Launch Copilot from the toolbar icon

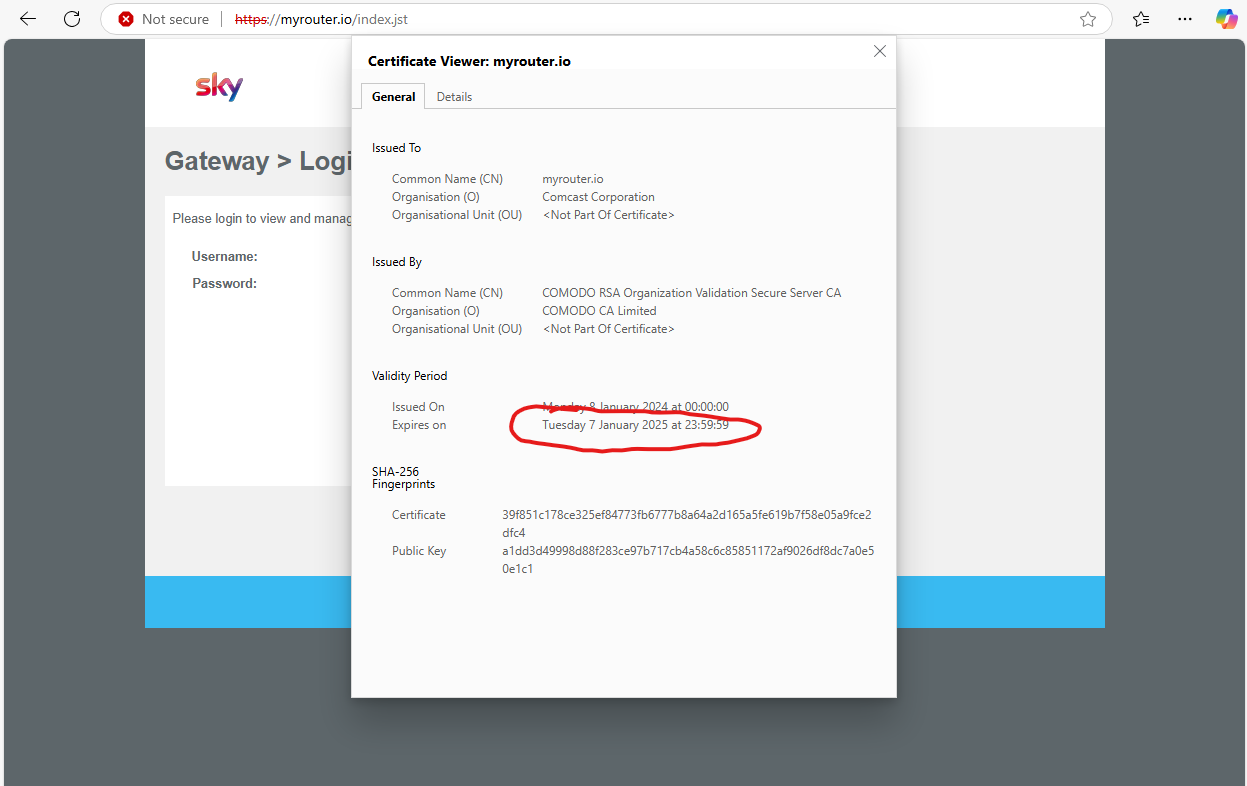click(1226, 19)
